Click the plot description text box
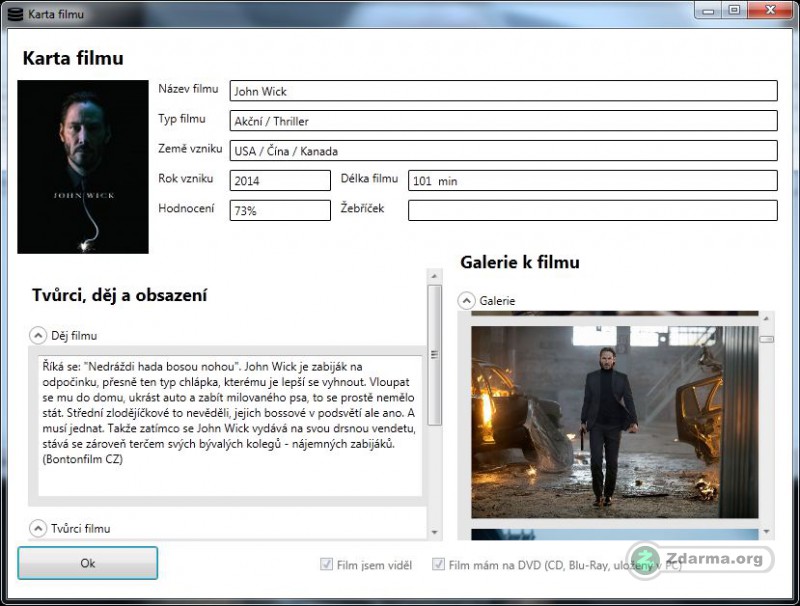 230,426
